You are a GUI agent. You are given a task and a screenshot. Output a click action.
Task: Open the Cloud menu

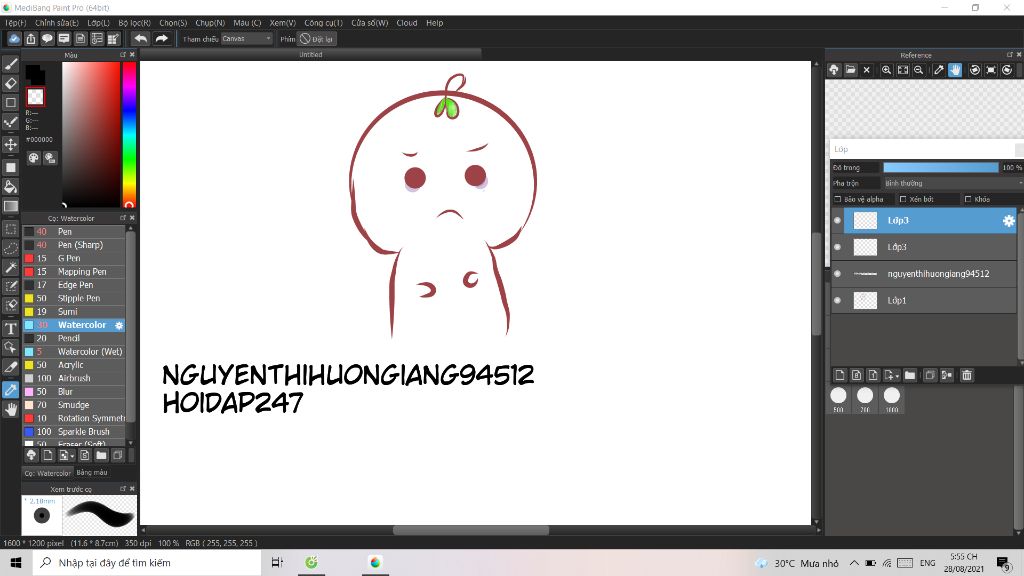coord(407,23)
